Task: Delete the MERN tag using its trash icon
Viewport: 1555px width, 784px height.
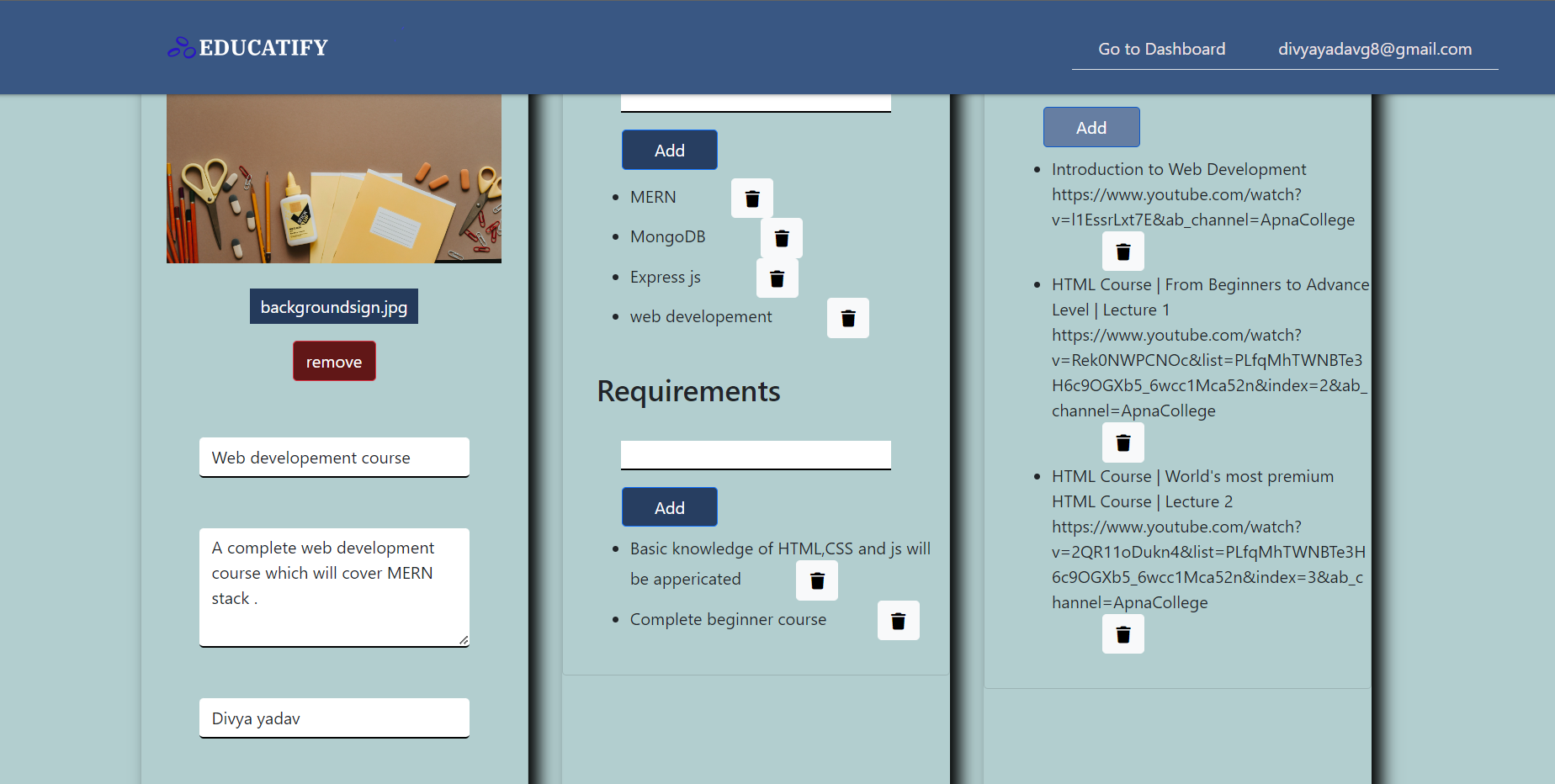Action: coord(751,198)
